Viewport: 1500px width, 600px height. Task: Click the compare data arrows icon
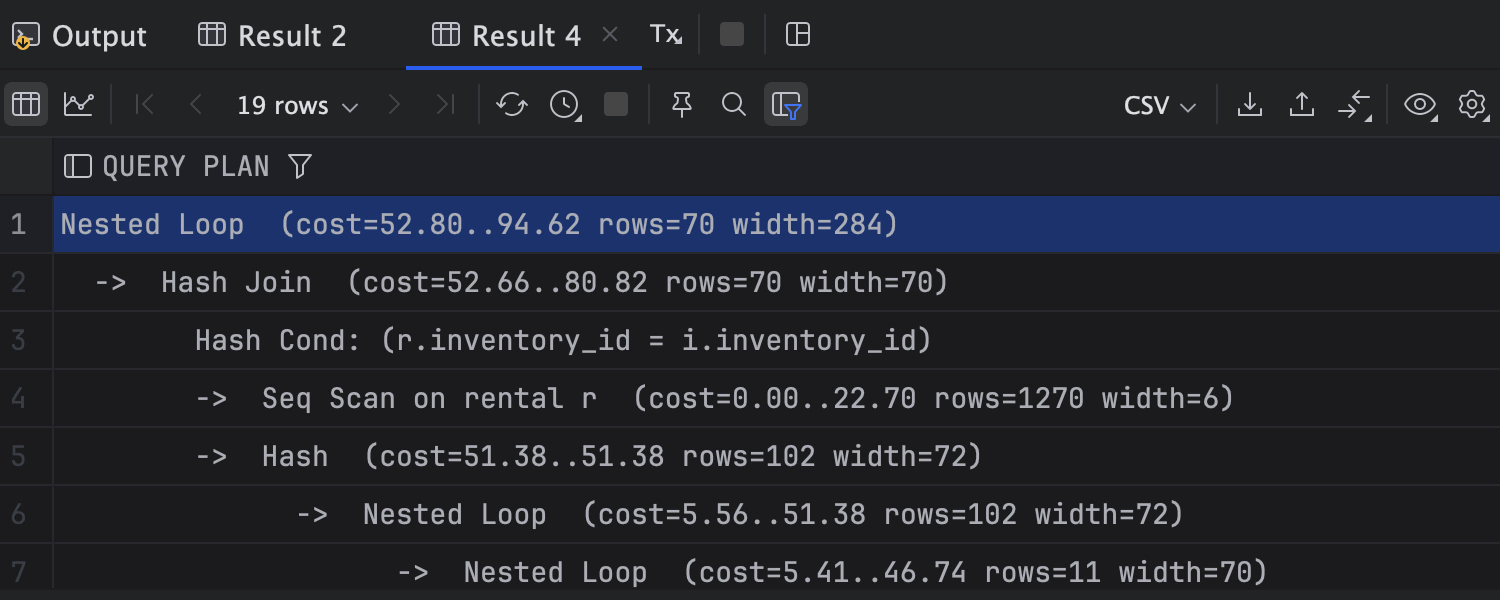click(1354, 104)
